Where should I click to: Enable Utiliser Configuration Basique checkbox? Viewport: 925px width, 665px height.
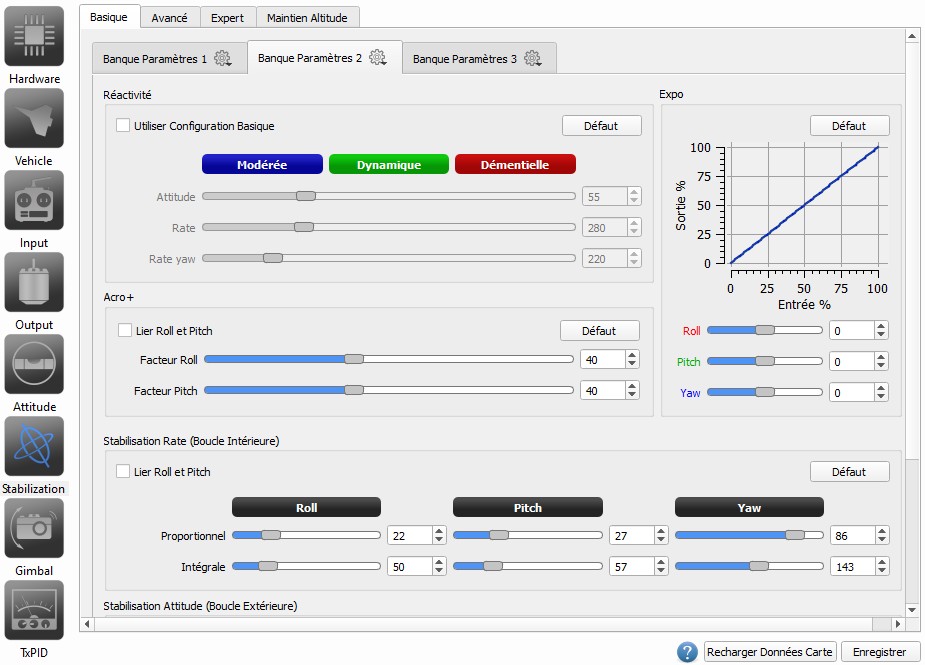tap(123, 125)
